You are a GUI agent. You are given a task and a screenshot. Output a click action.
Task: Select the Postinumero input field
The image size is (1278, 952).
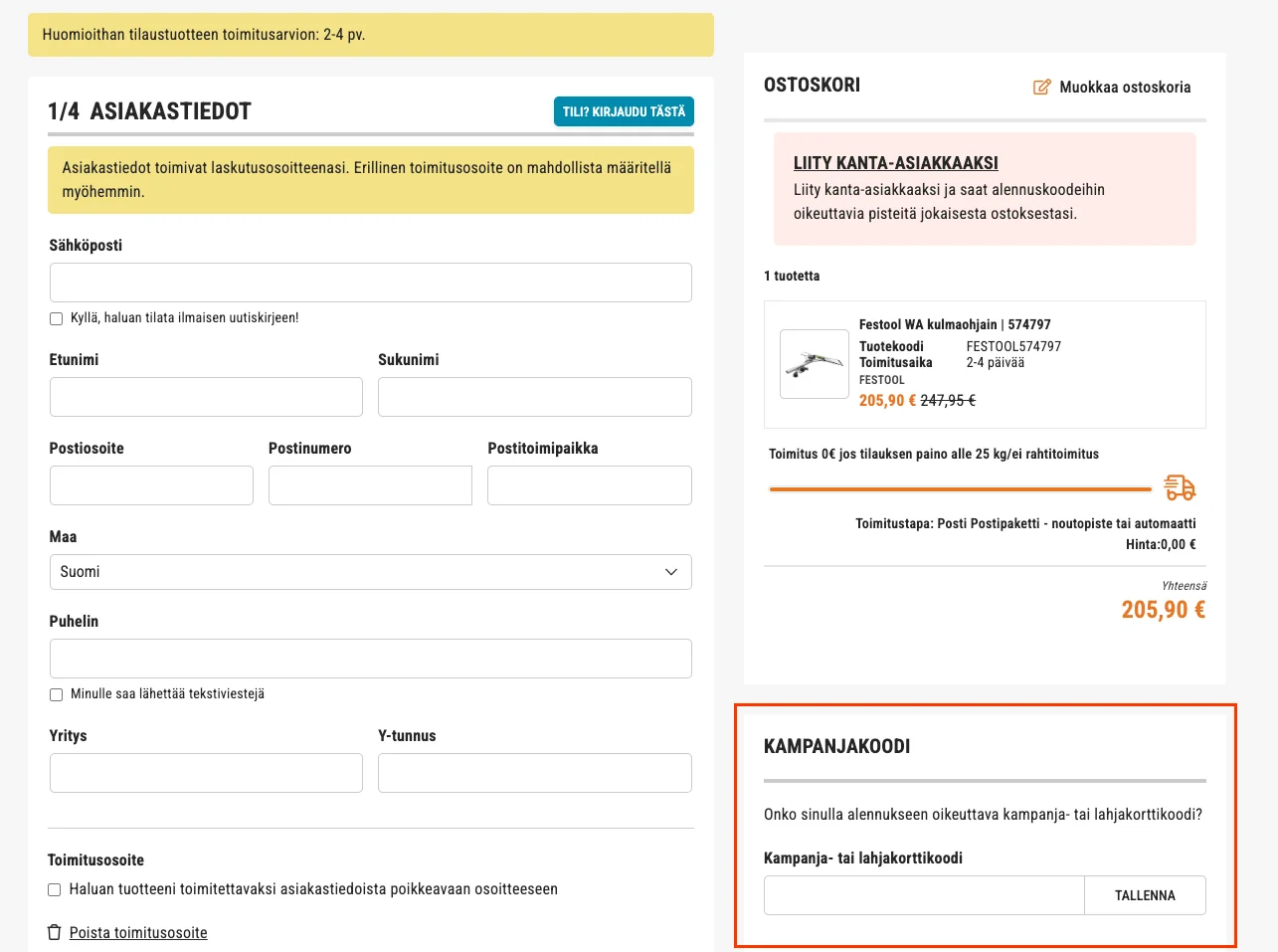click(370, 485)
